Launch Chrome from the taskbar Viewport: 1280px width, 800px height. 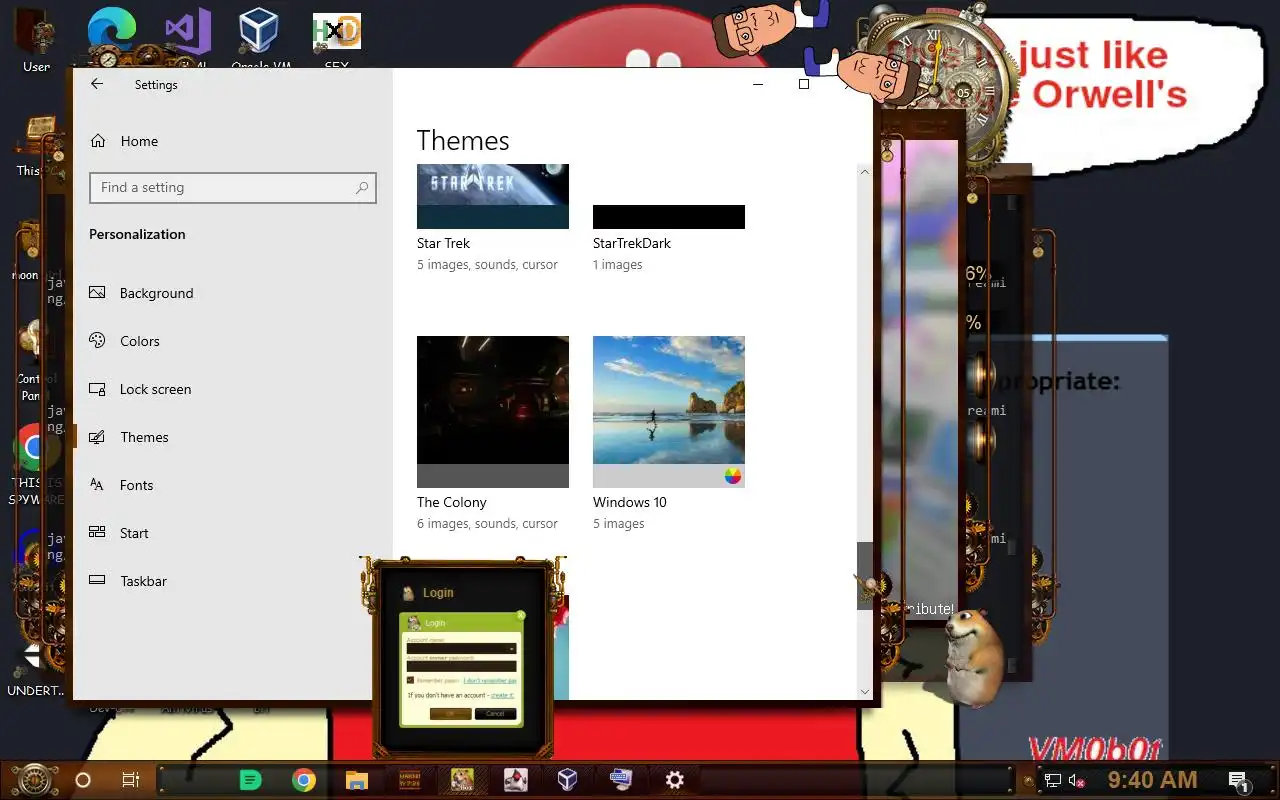point(304,780)
